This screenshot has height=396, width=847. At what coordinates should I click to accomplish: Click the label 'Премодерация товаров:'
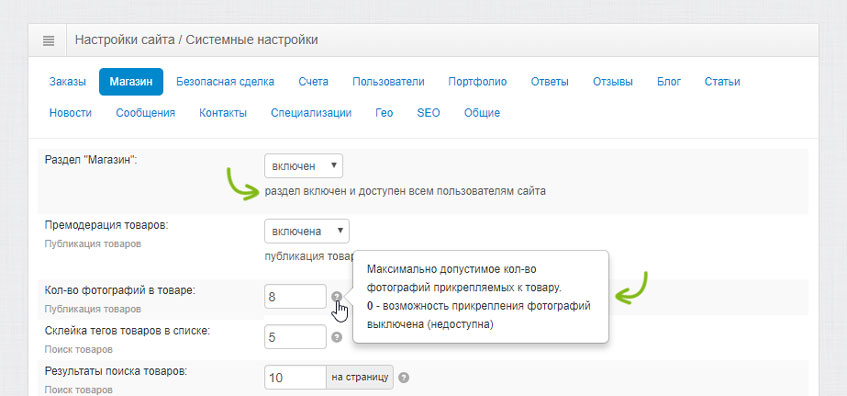[106, 225]
